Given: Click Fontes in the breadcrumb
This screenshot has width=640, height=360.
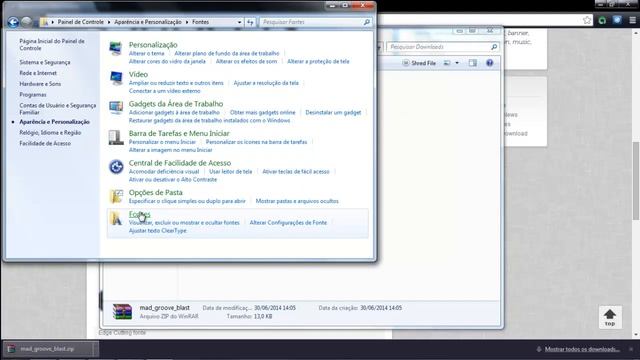Looking at the screenshot, I should point(200,22).
